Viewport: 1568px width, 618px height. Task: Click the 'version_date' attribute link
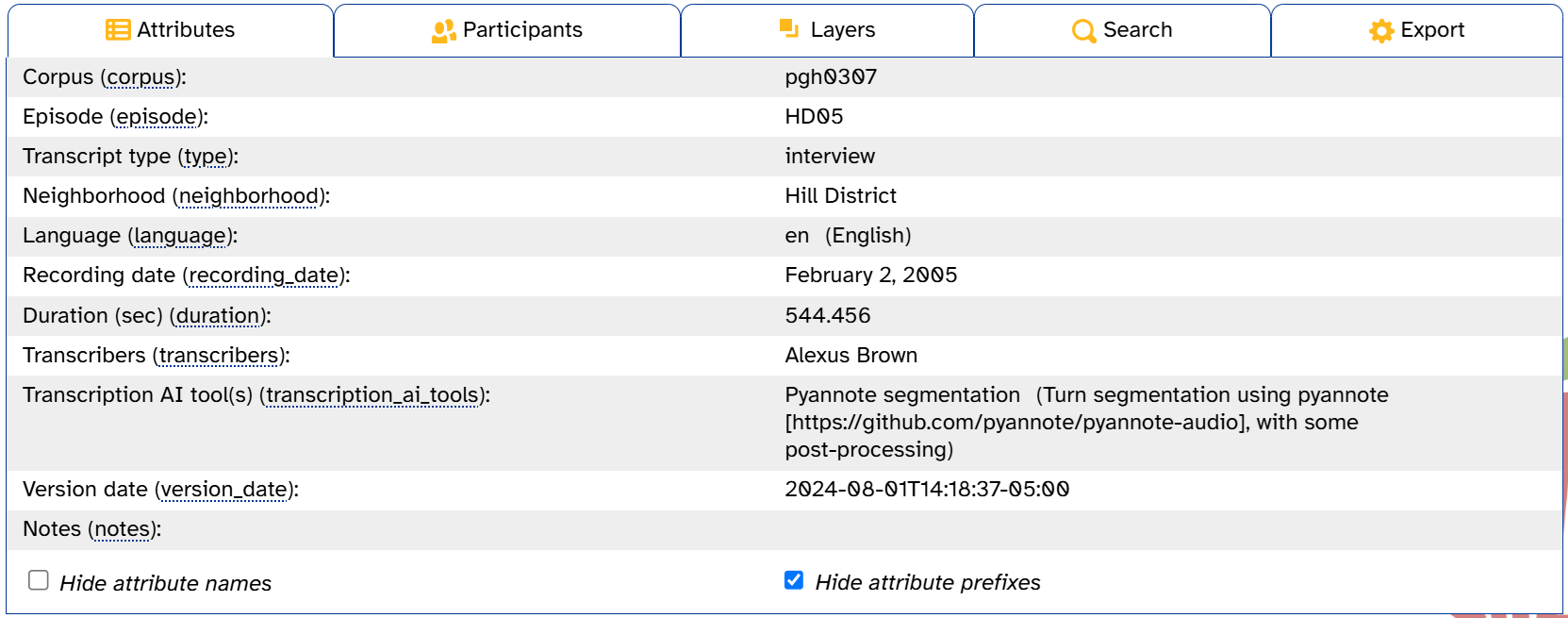point(224,490)
